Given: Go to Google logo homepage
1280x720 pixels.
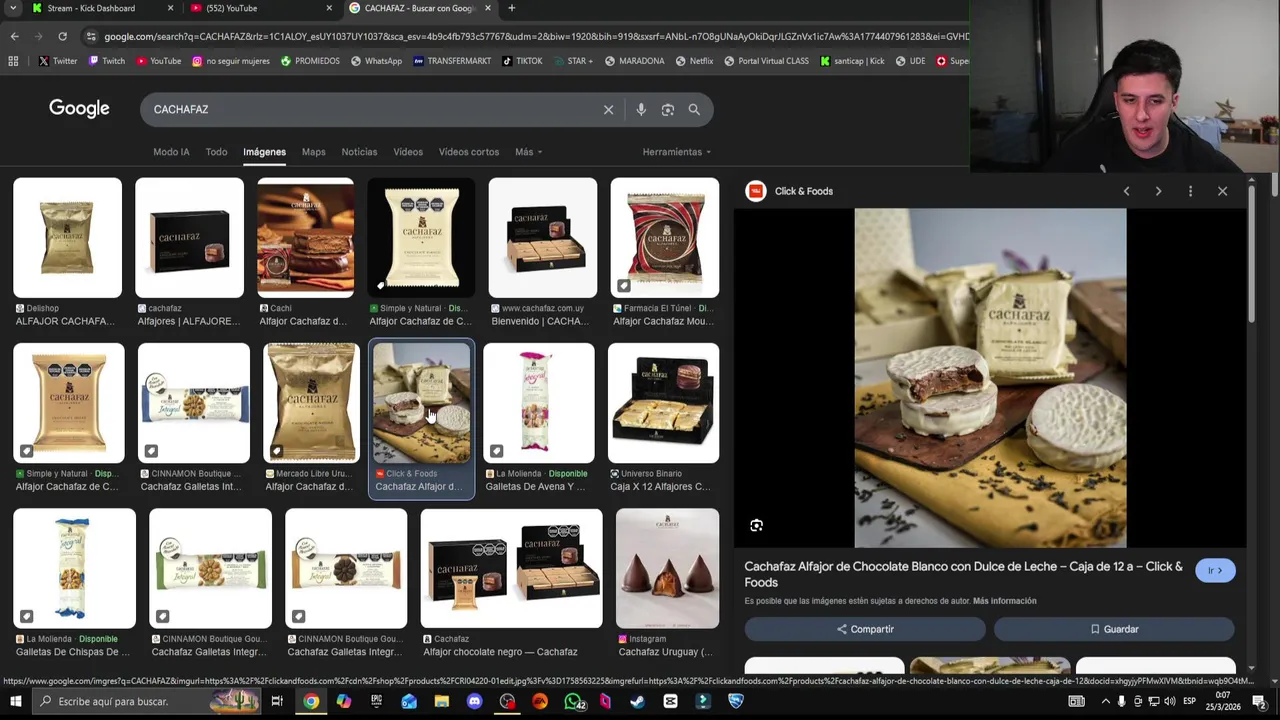Looking at the screenshot, I should pyautogui.click(x=79, y=109).
